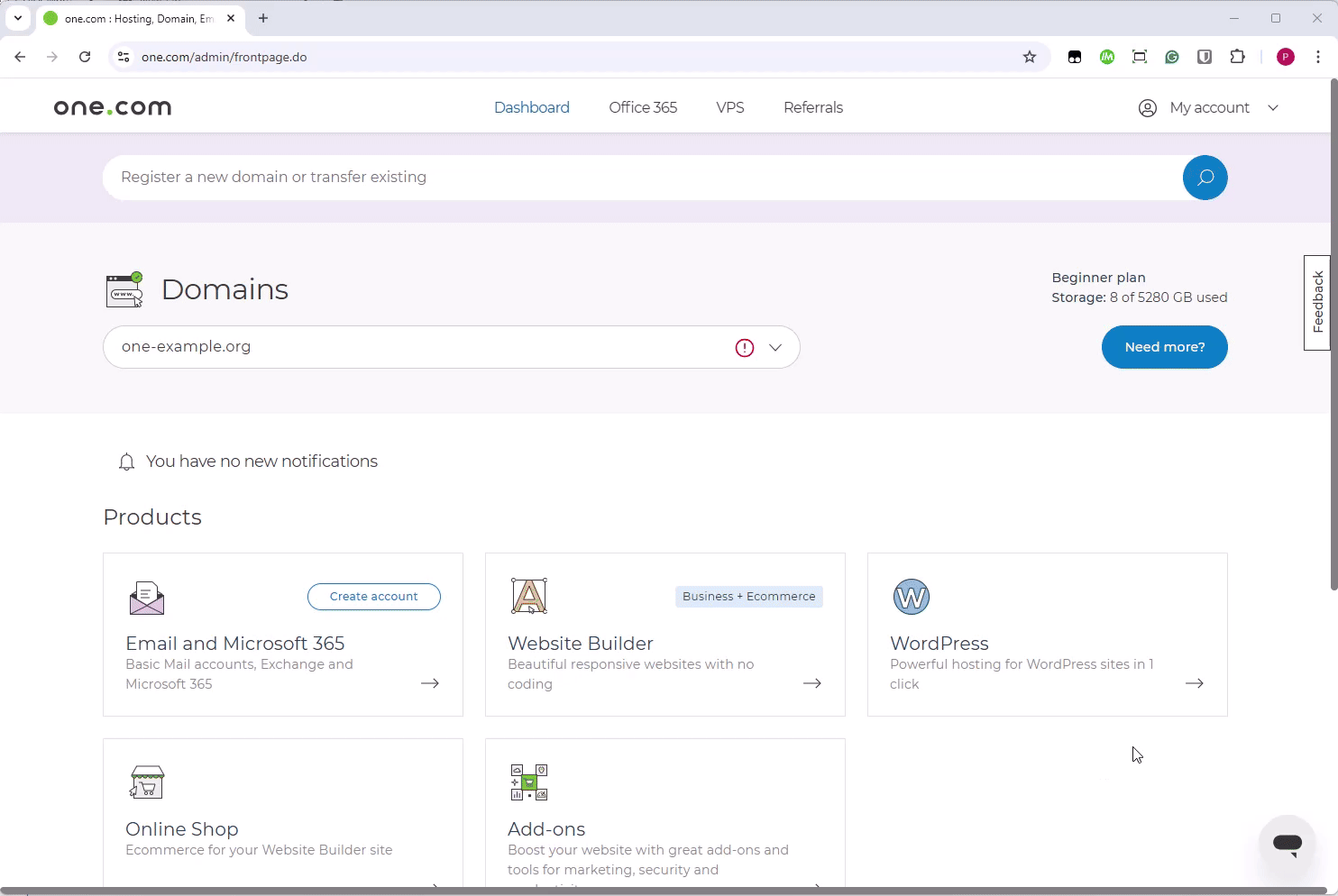Open the Grammarly extension icon
Screen dimensions: 1338x896
(x=1171, y=56)
